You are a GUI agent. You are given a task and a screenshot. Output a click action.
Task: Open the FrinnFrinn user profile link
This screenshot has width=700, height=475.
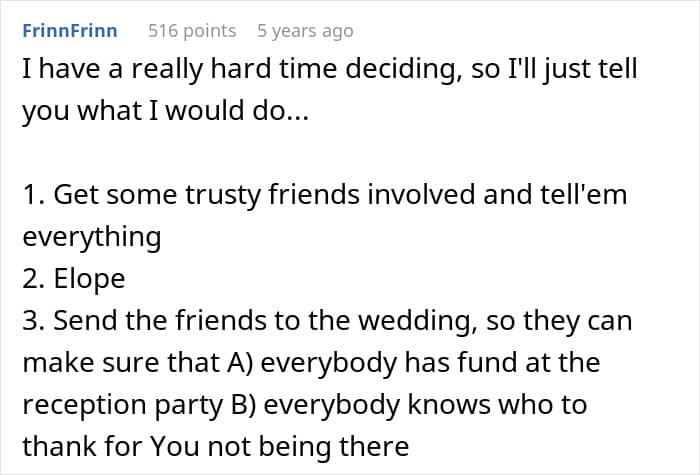(x=69, y=31)
